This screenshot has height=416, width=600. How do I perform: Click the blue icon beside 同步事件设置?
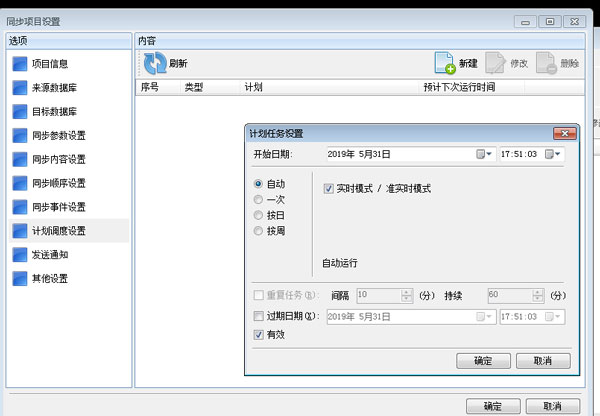point(20,207)
